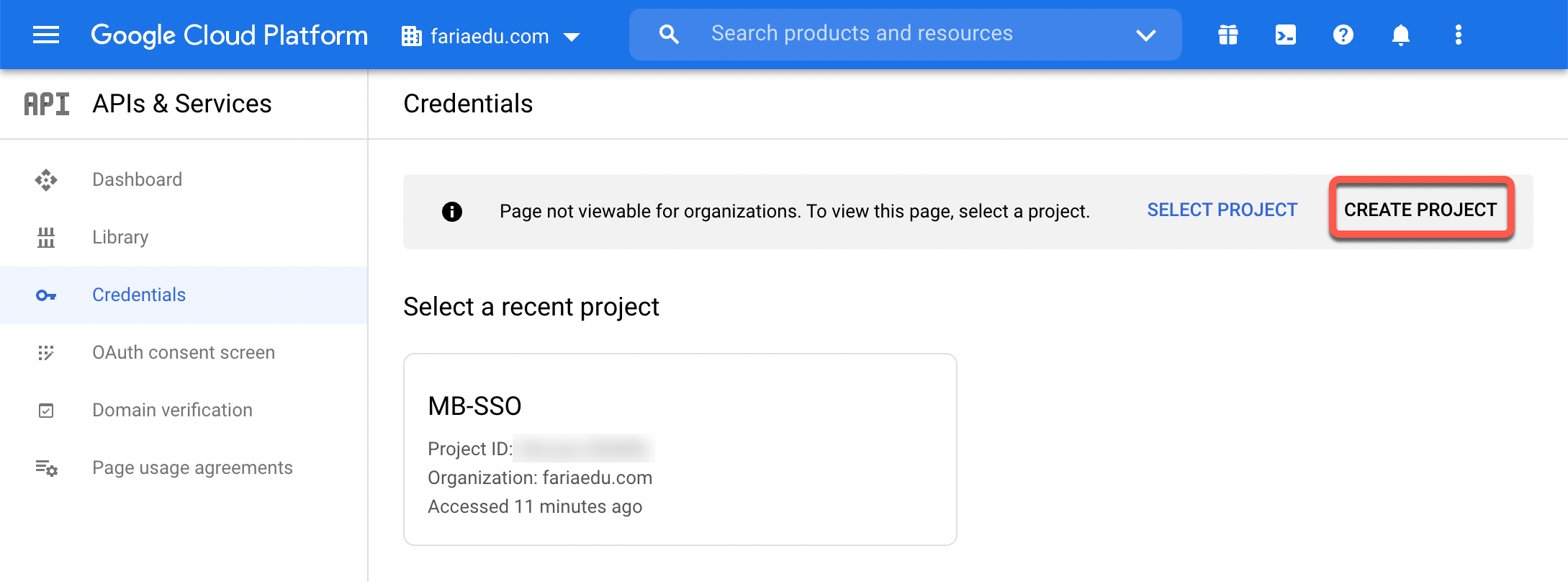Select Credentials in the sidebar
This screenshot has width=1568, height=582.
tap(184, 295)
